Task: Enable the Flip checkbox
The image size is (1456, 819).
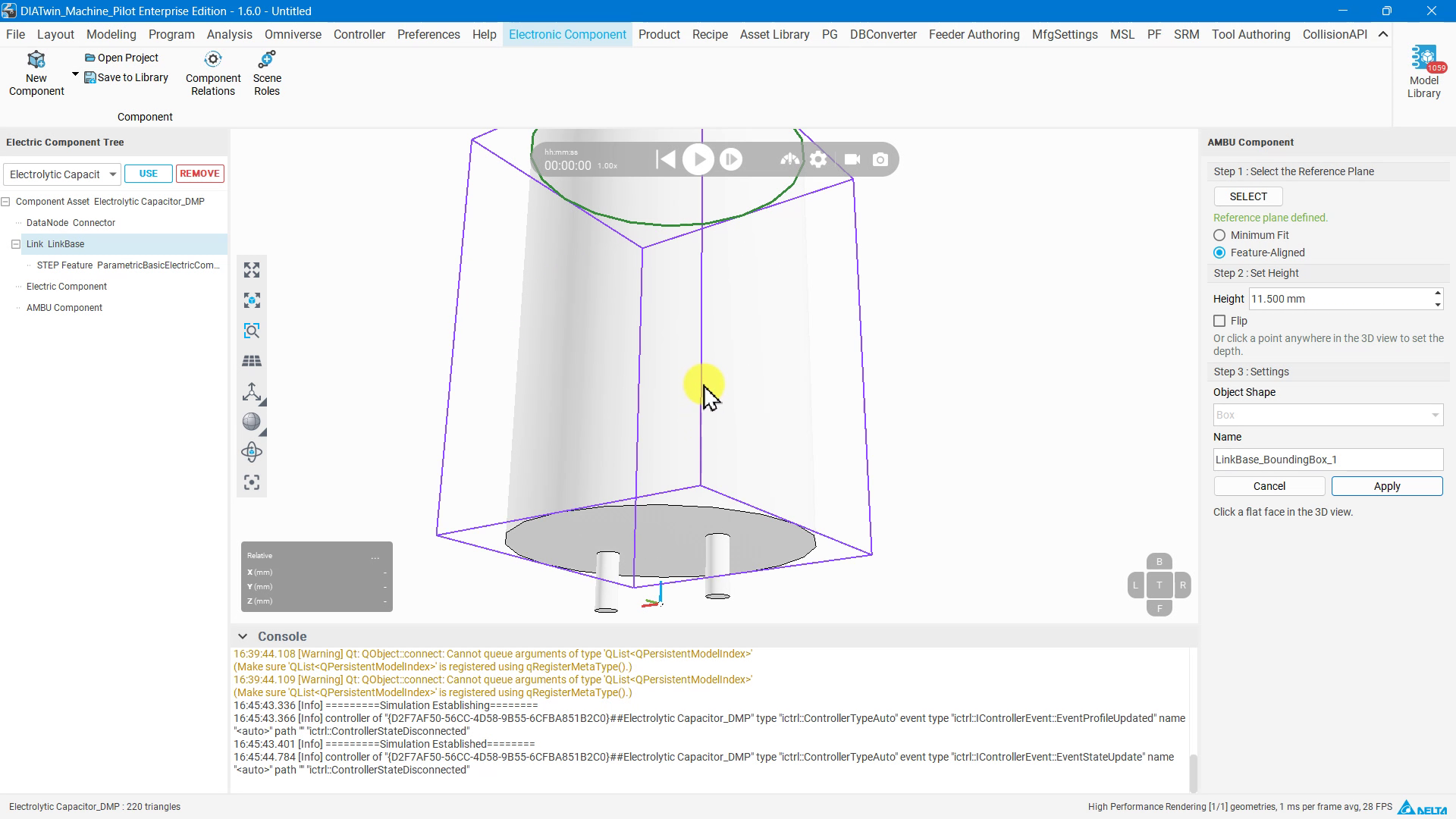Action: [1219, 322]
